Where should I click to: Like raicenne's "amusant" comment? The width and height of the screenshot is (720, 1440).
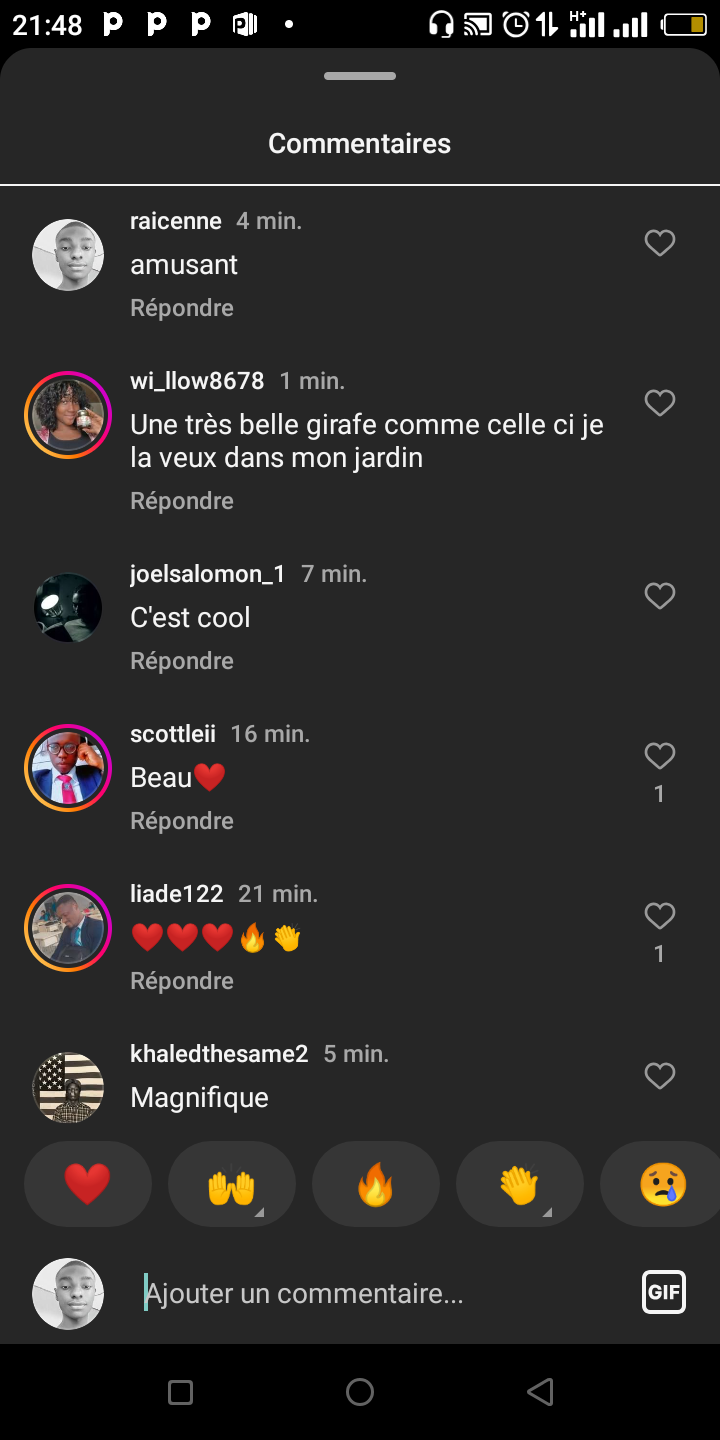(x=659, y=243)
